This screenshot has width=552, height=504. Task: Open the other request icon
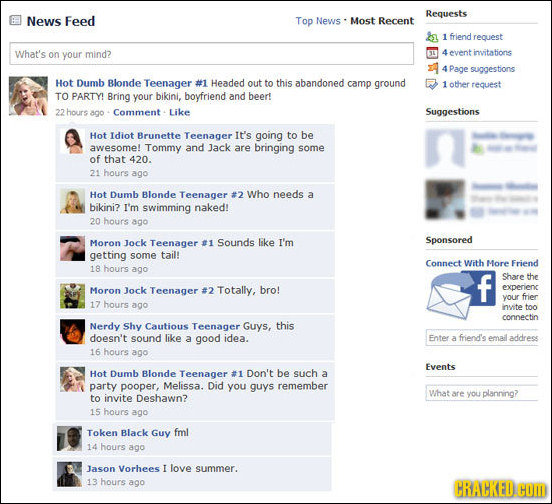click(x=432, y=84)
